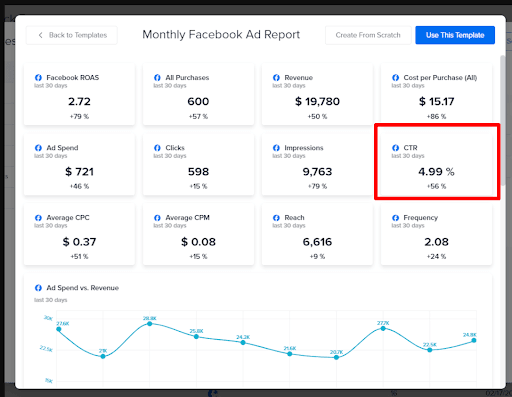Click the modal vertical scrollbar
The image size is (512, 397).
pos(503,120)
